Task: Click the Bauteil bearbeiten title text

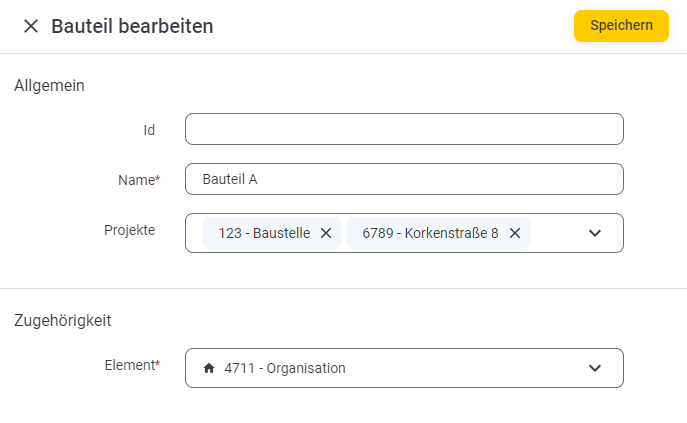Action: coord(132,26)
